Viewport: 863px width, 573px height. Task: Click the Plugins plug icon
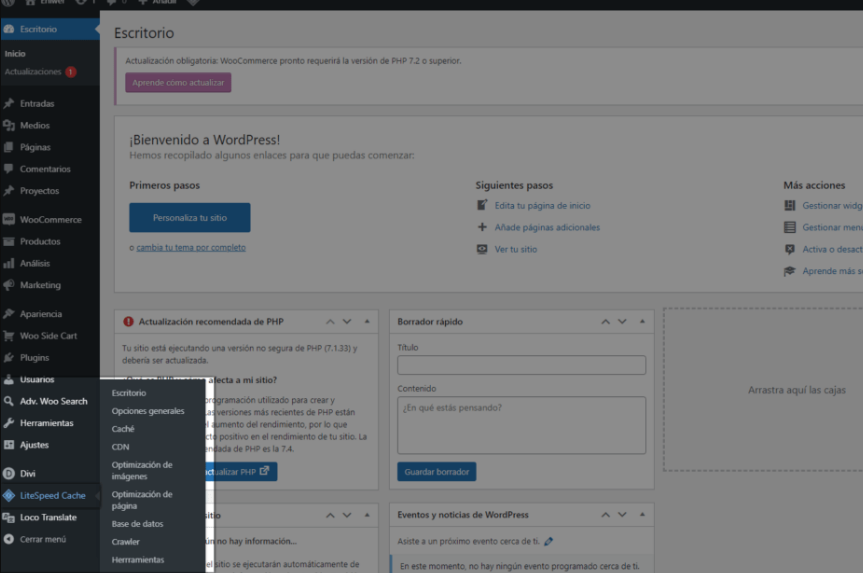pos(9,357)
